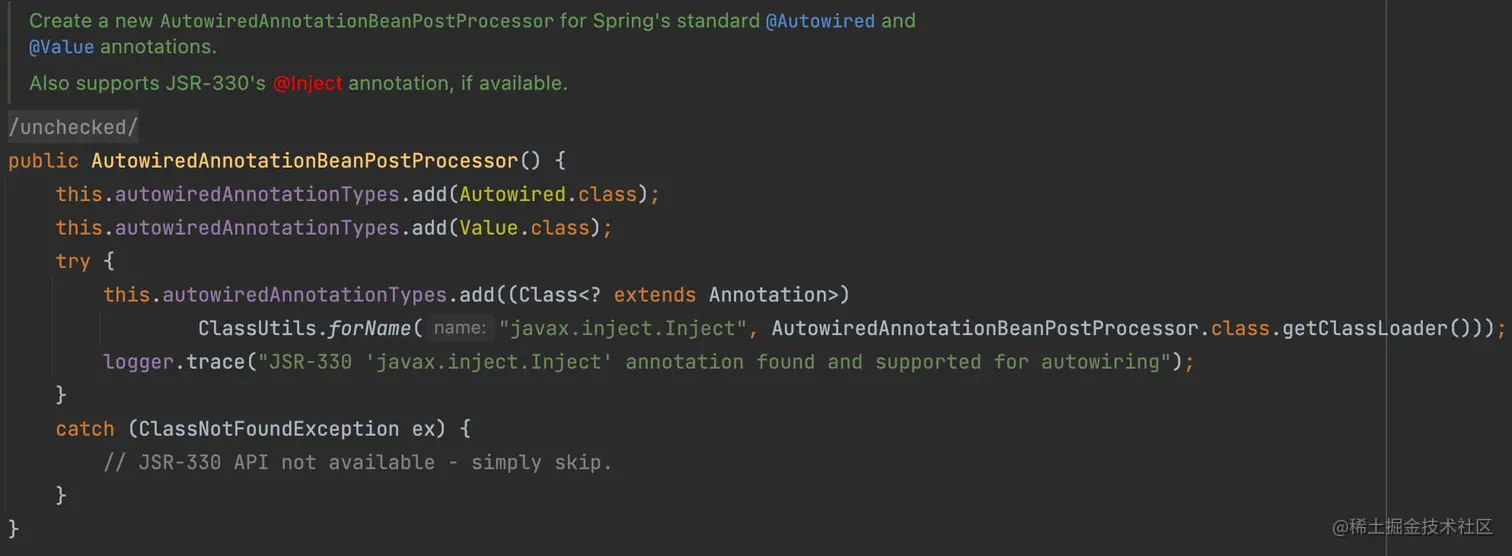Click ClassNotFoundException in catch clause

(269, 428)
